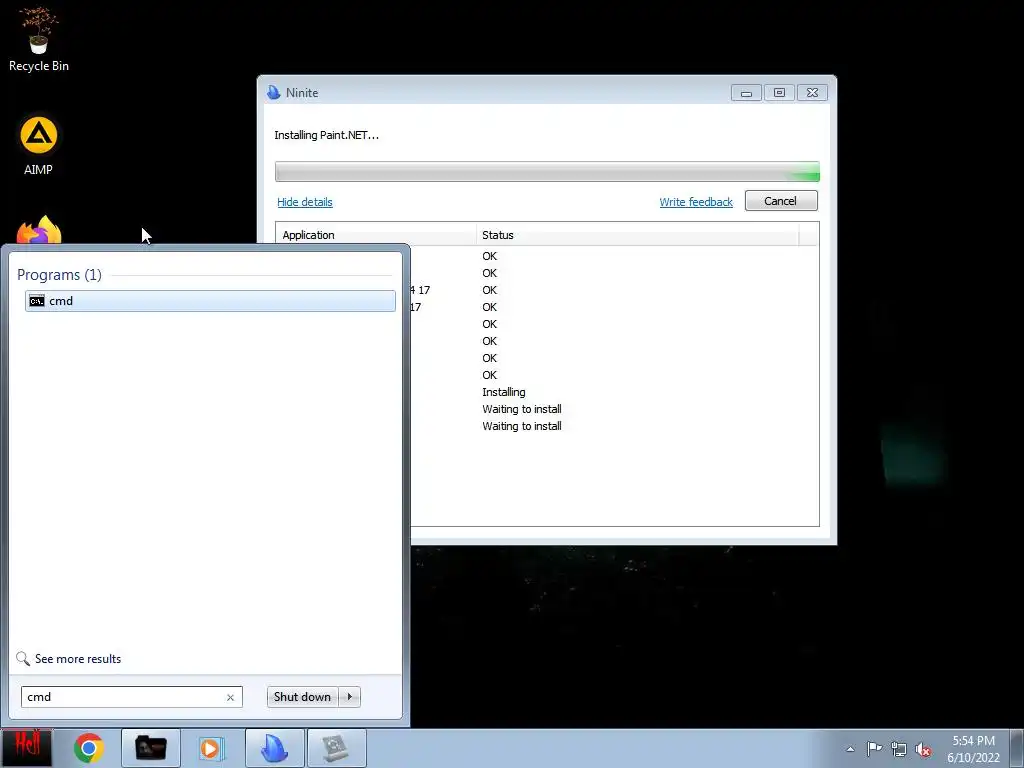Viewport: 1024px width, 768px height.
Task: Open the Recycle Bin desktop icon
Action: coord(39,39)
